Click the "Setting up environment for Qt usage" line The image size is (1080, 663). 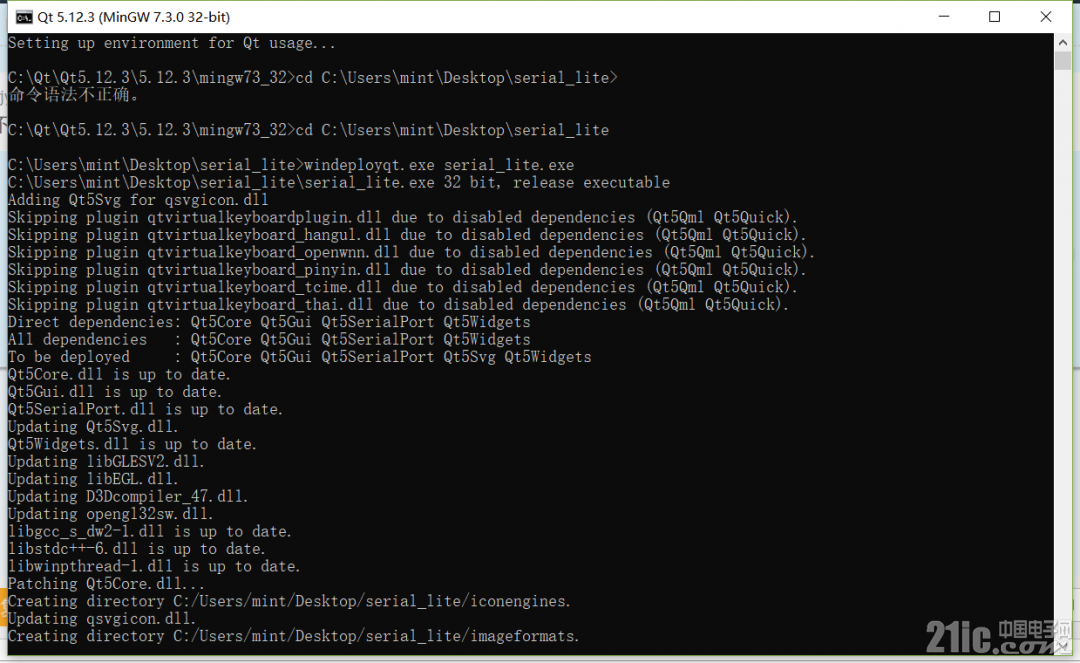tap(172, 43)
